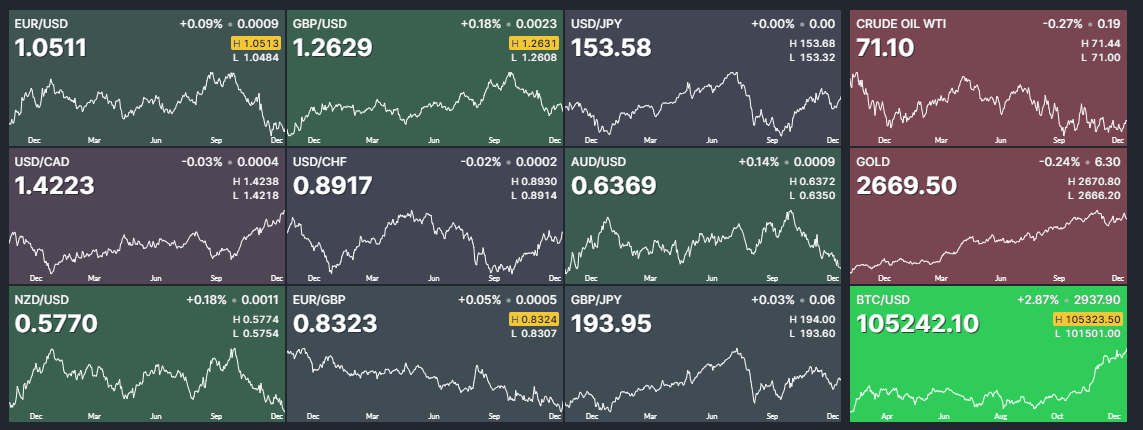Open the NZD/USD sparkline chart
Viewport: 1143px width, 430px height.
(x=146, y=375)
